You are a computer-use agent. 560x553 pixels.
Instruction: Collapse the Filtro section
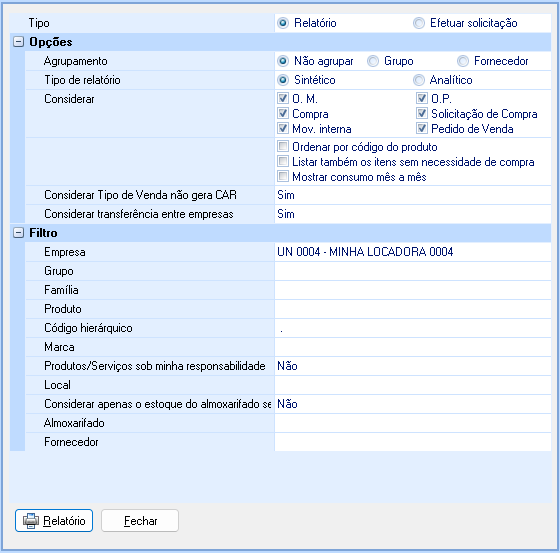18,233
